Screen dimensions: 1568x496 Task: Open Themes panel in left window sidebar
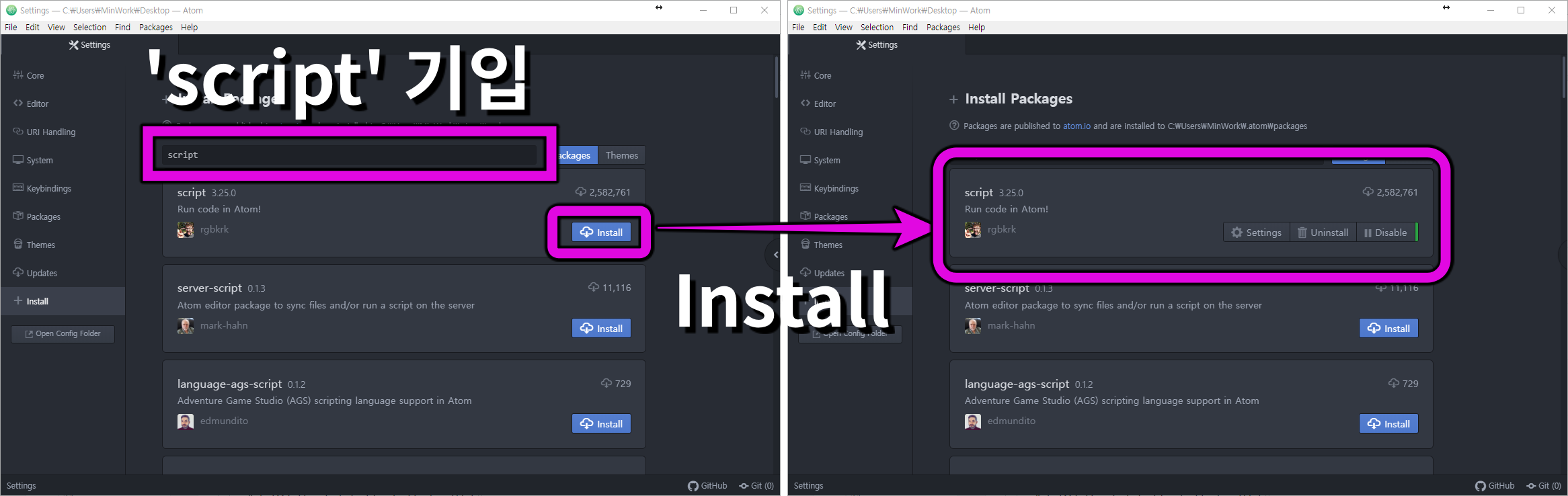click(x=34, y=245)
